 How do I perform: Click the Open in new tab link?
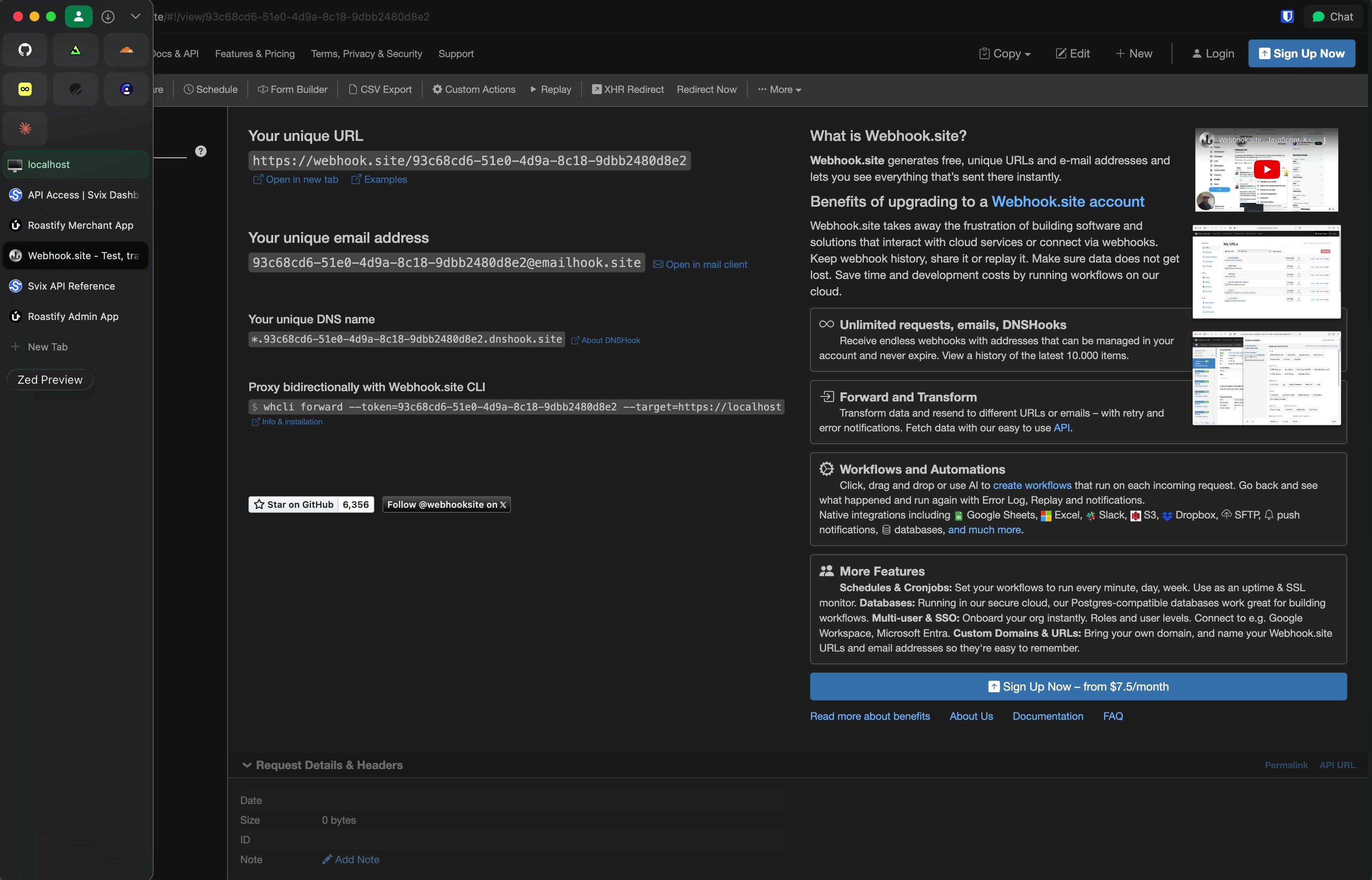(x=296, y=180)
